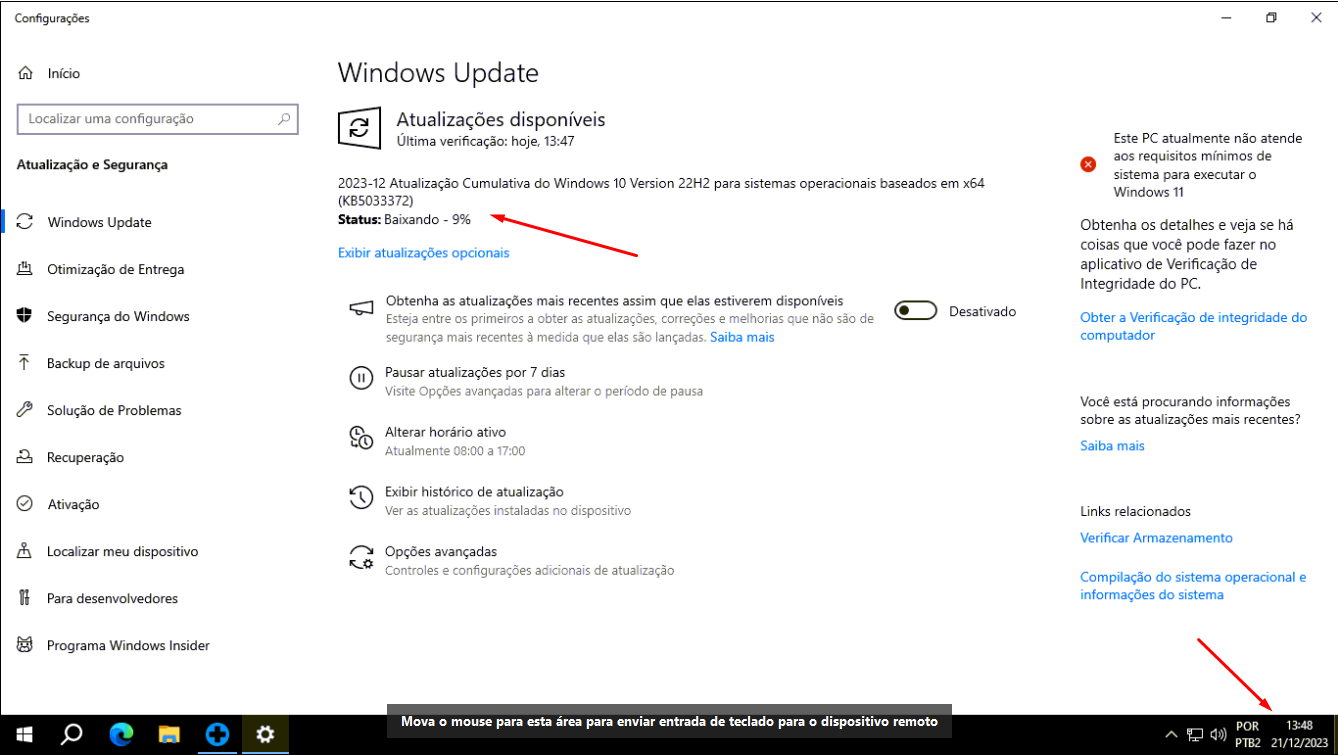
Task: Open Exibir atualizações opcionais link
Action: point(424,253)
